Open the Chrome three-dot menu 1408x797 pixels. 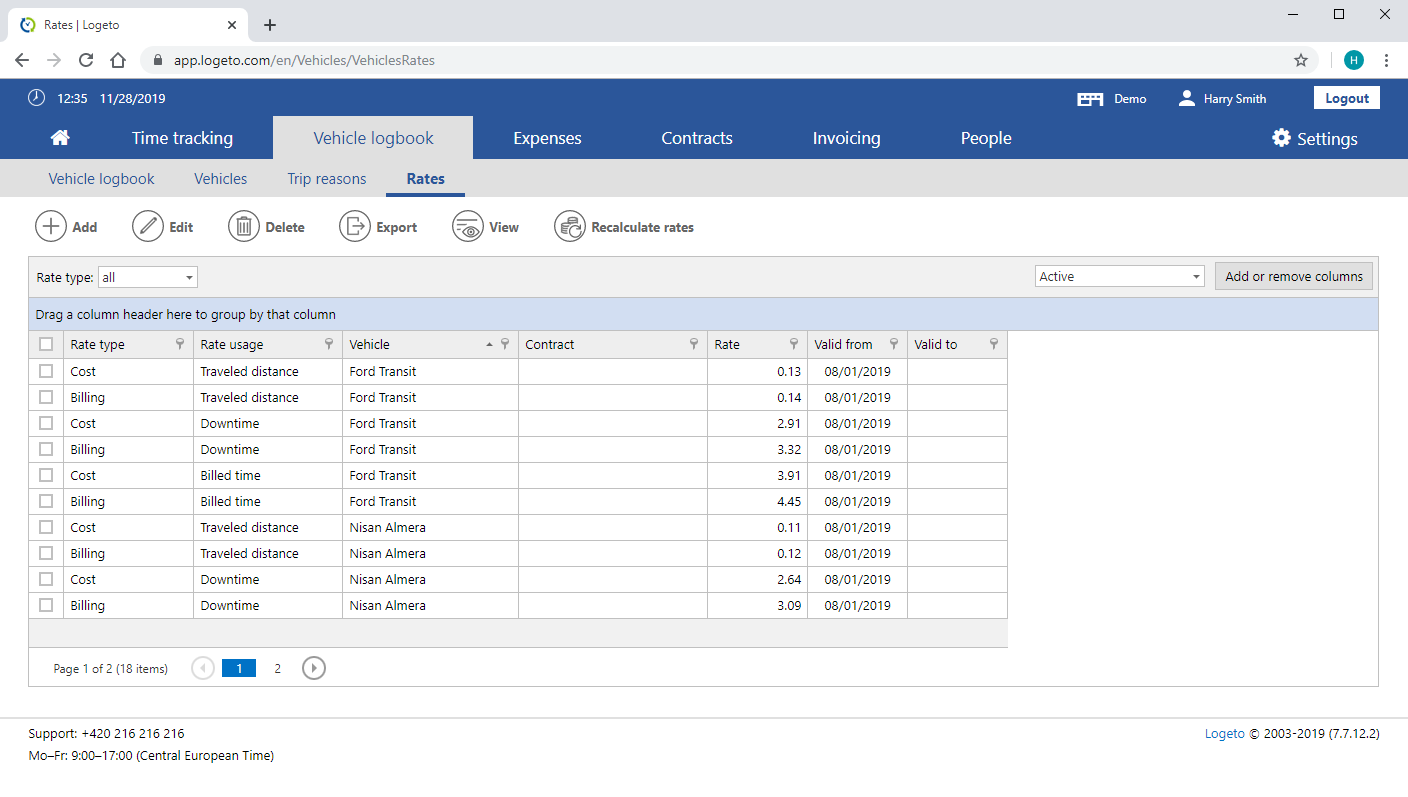pyautogui.click(x=1386, y=60)
